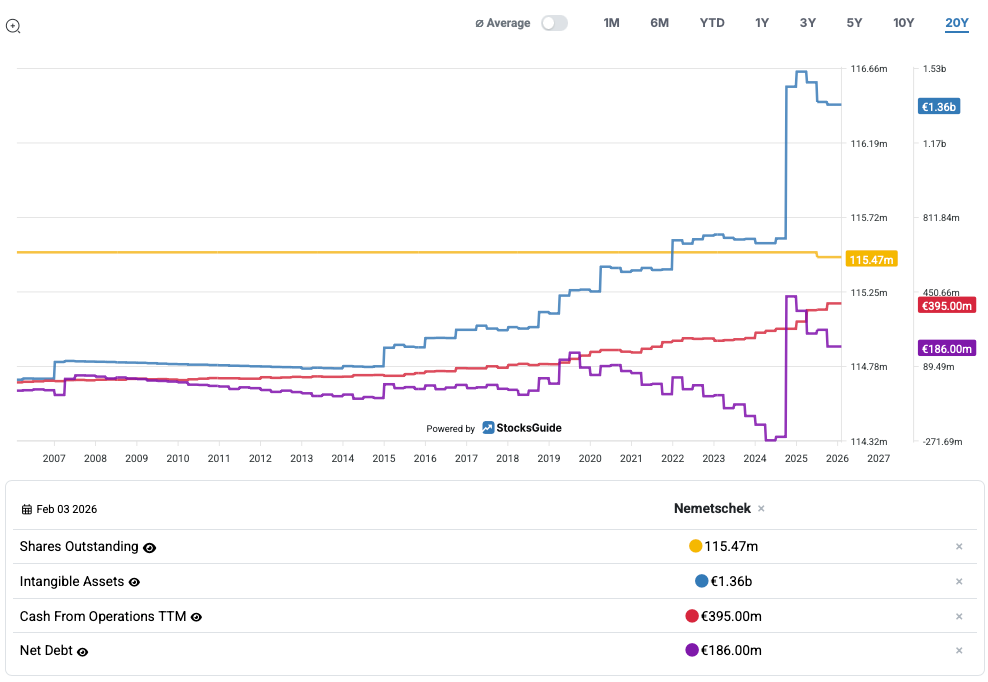Click the zoom magnifier icon above chart
The image size is (988, 682).
click(13, 26)
